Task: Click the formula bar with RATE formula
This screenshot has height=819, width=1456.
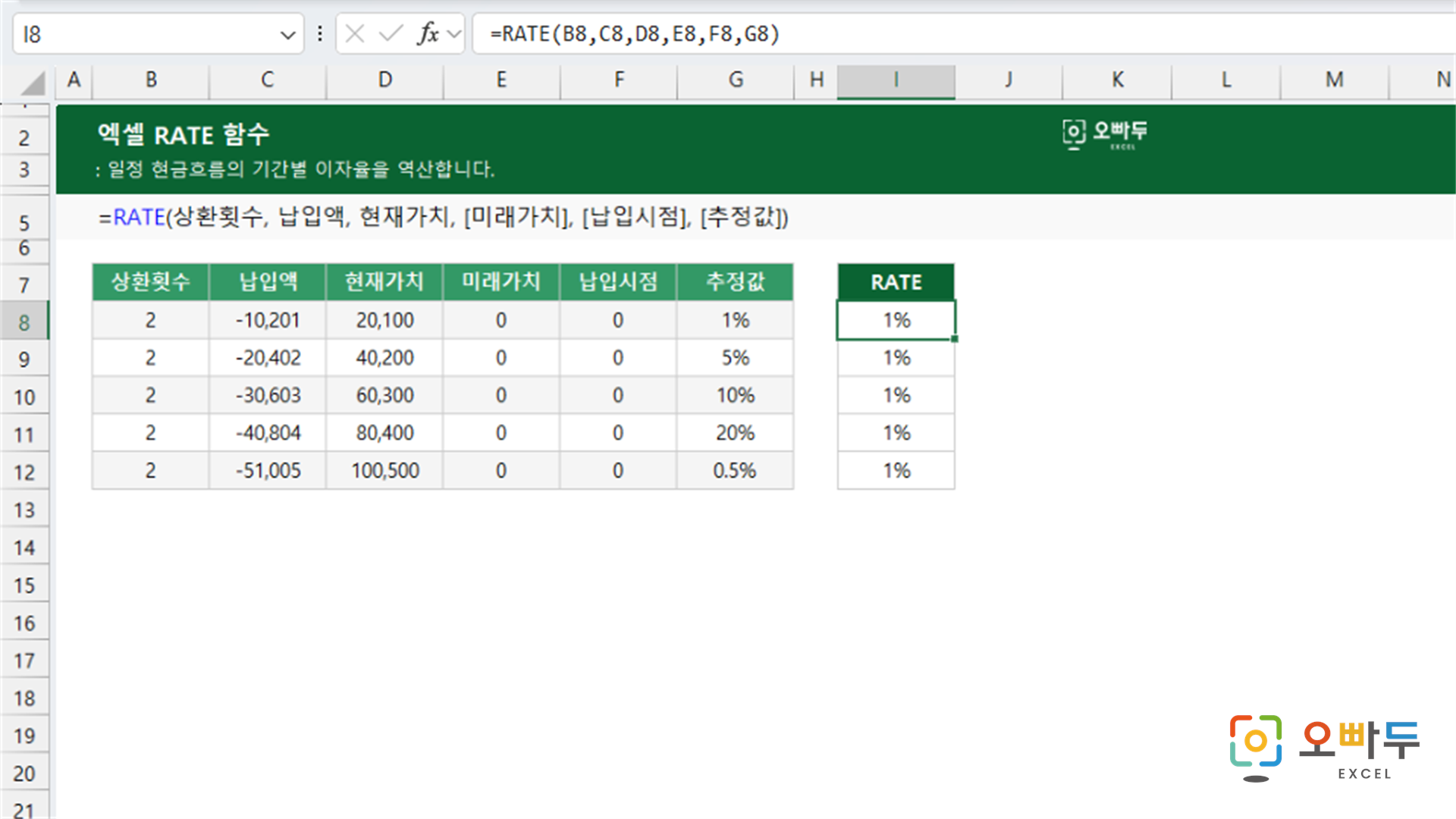Action: point(963,34)
